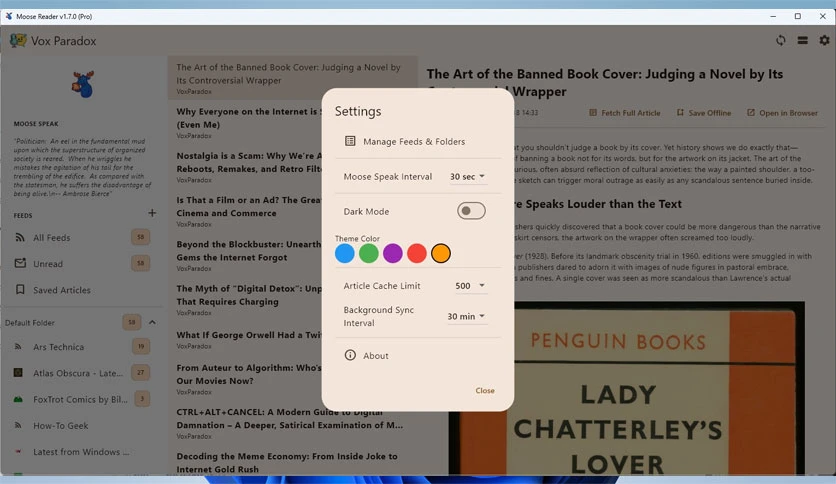Image resolution: width=836 pixels, height=484 pixels.
Task: Click the Save Offline bookmark icon
Action: point(680,112)
